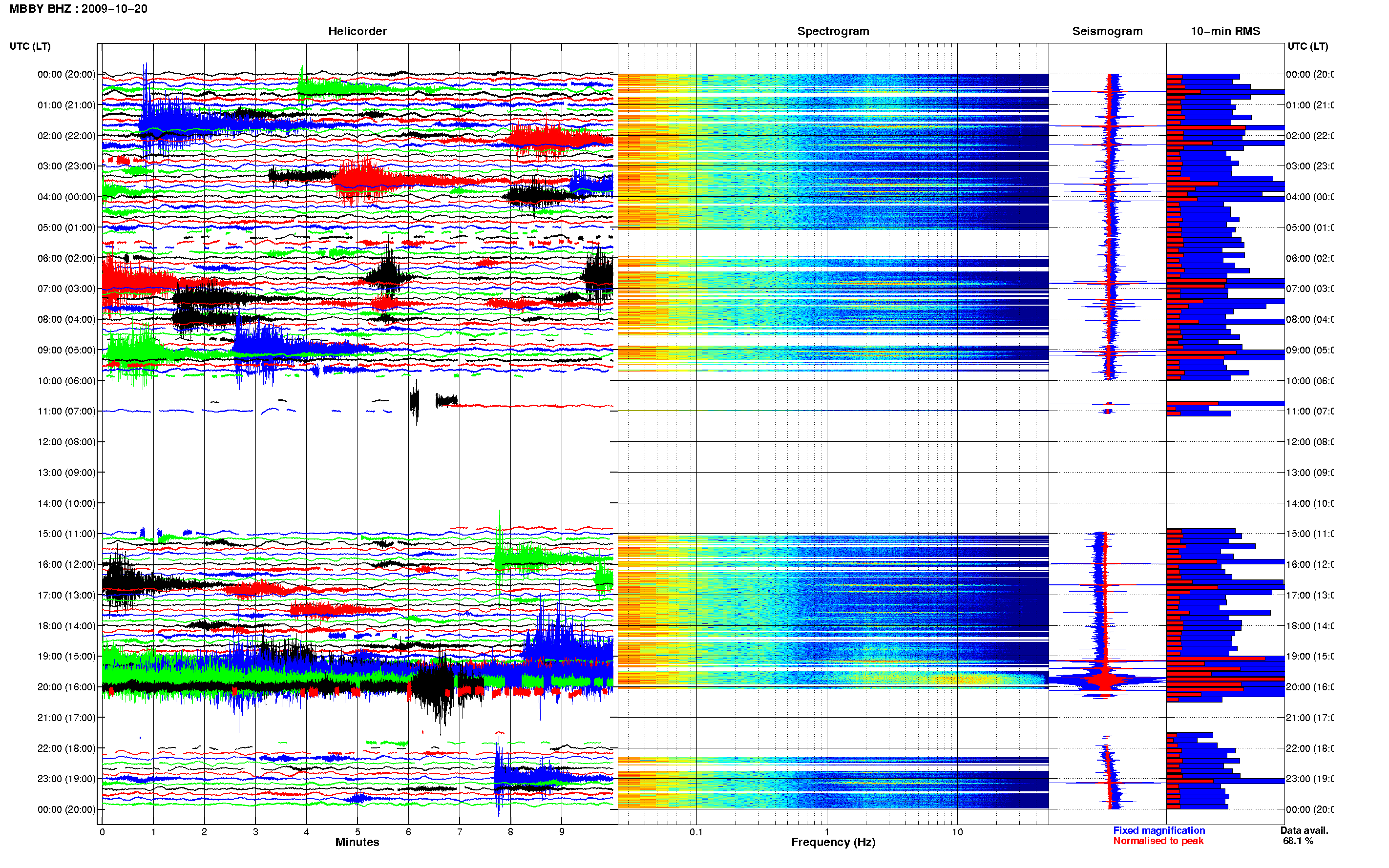Click left time label '00:00 (20:00)' at top

[66, 74]
